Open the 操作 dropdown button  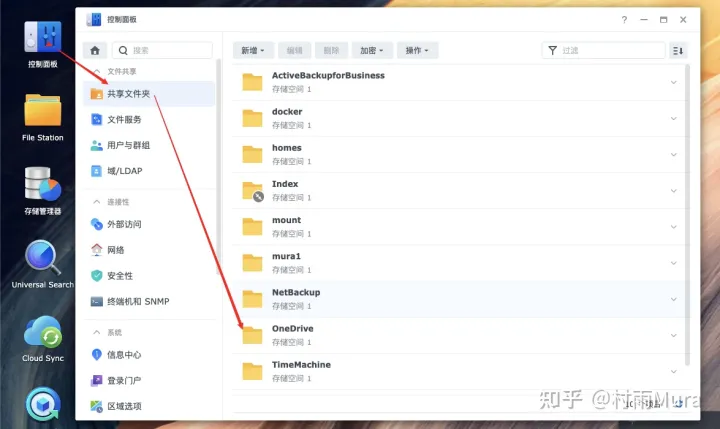(417, 51)
